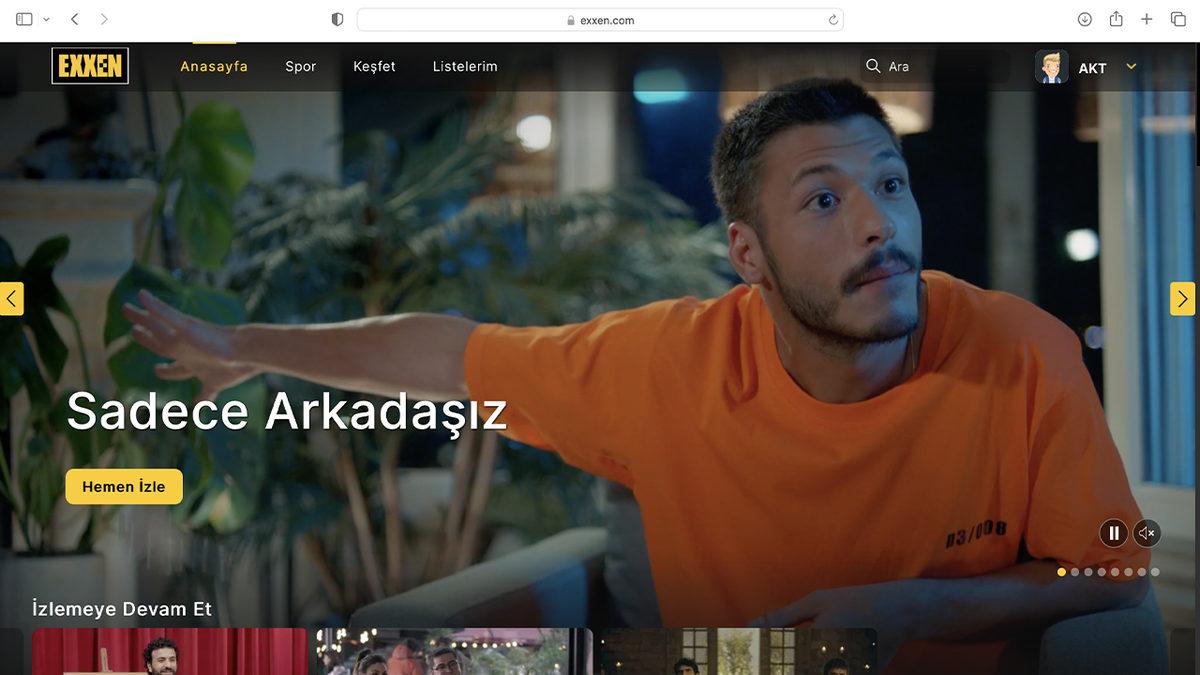Click the EXXEN logo
This screenshot has width=1200, height=675.
90,65
